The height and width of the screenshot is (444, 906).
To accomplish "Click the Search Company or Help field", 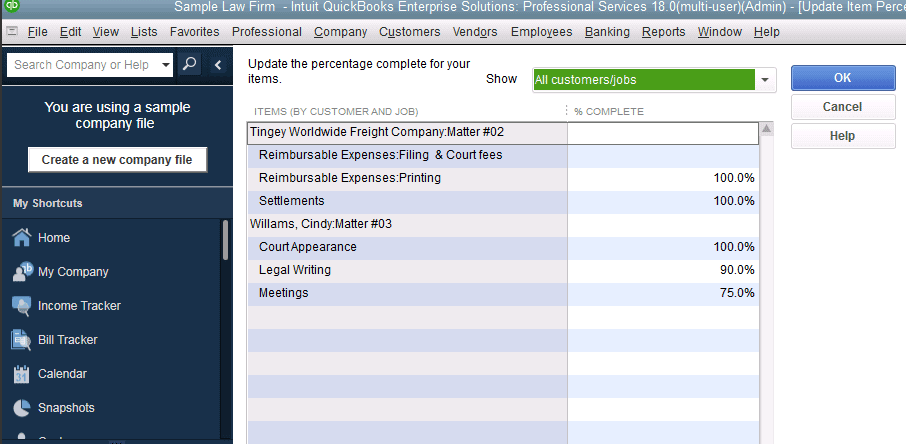I will 83,65.
